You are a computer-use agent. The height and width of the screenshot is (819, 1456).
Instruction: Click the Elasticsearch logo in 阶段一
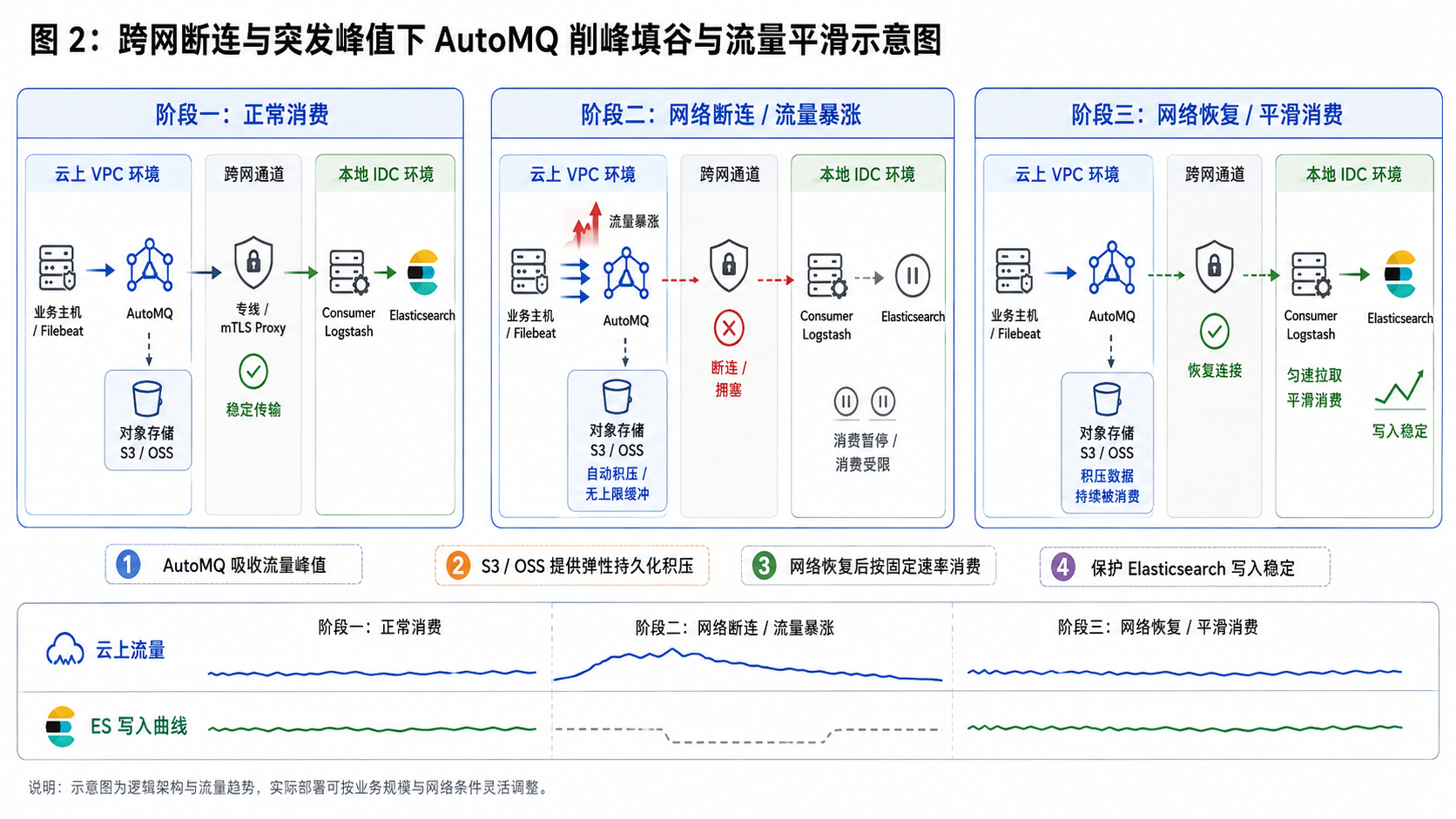[x=423, y=272]
